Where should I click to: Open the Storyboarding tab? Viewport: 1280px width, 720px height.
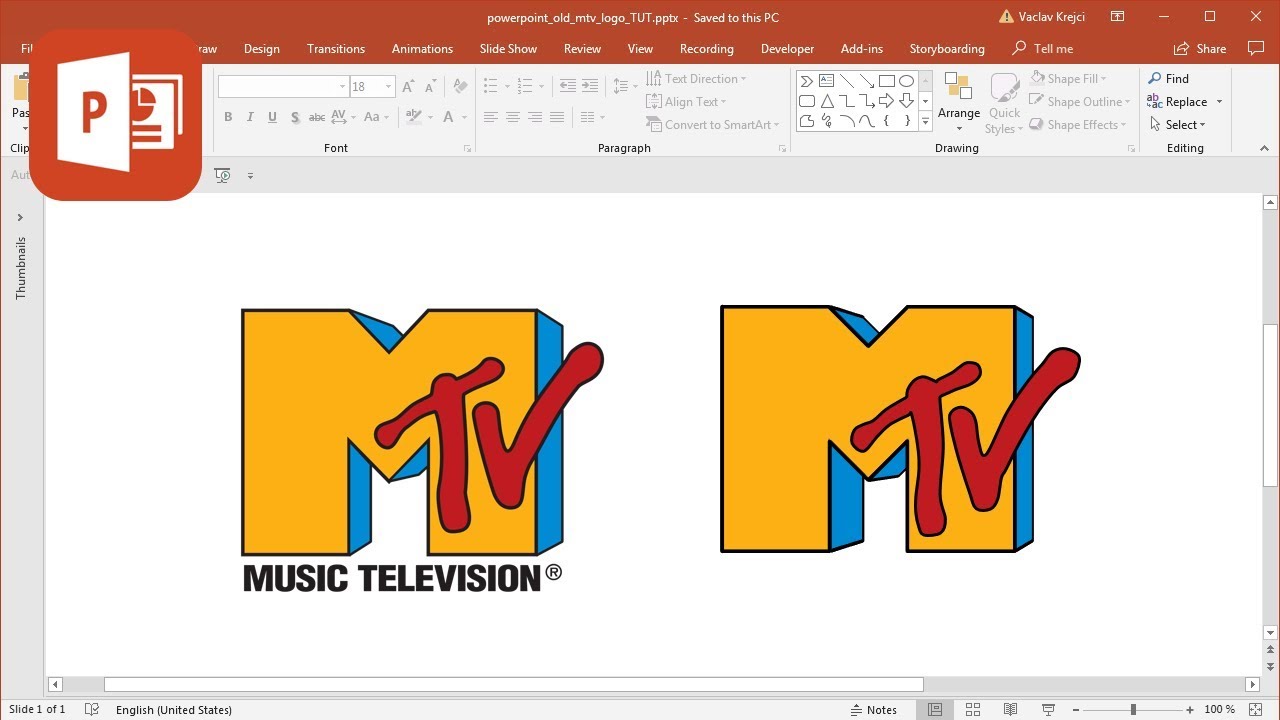pyautogui.click(x=947, y=48)
